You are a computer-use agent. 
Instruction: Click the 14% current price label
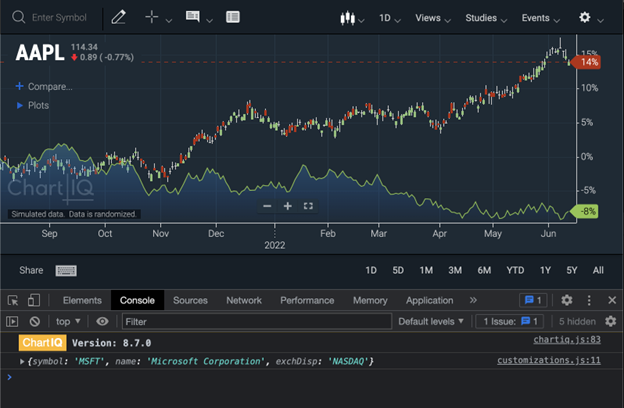(587, 62)
